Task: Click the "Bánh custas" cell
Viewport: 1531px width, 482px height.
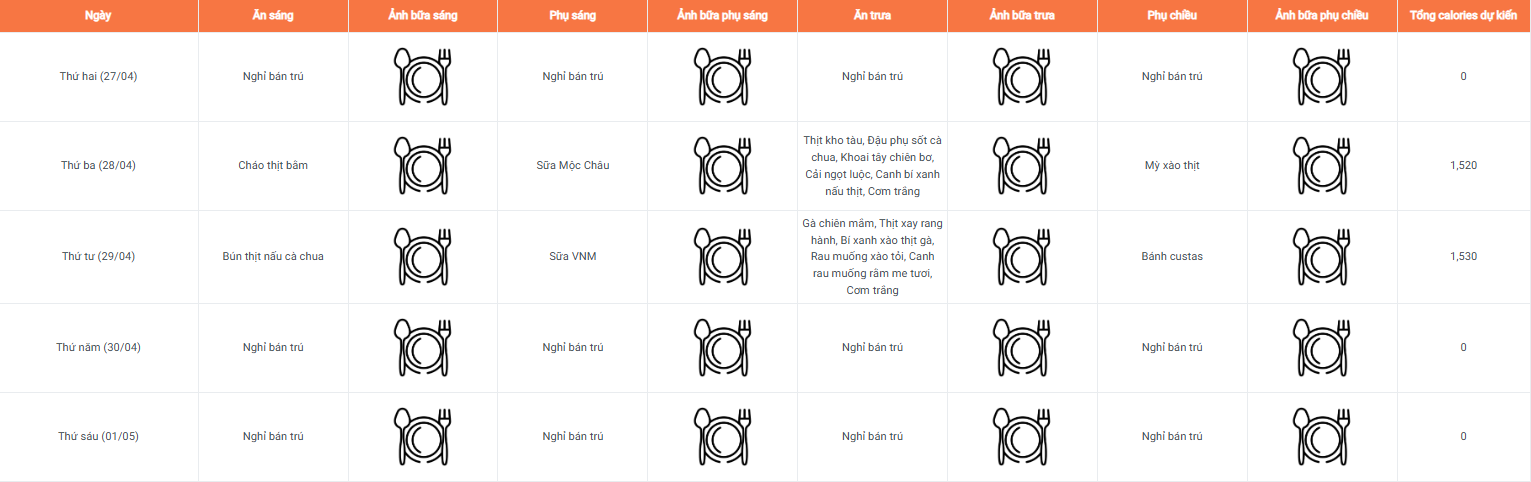Action: pyautogui.click(x=1172, y=256)
